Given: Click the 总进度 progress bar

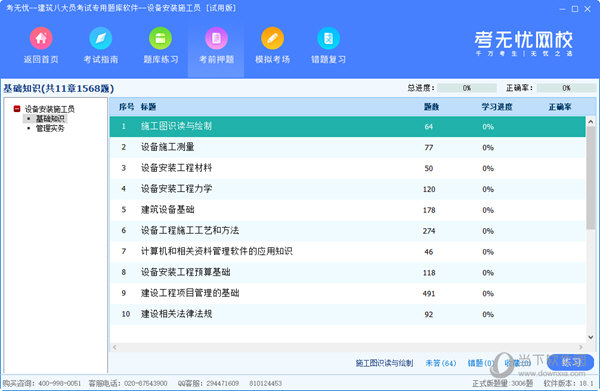Looking at the screenshot, I should click(467, 88).
